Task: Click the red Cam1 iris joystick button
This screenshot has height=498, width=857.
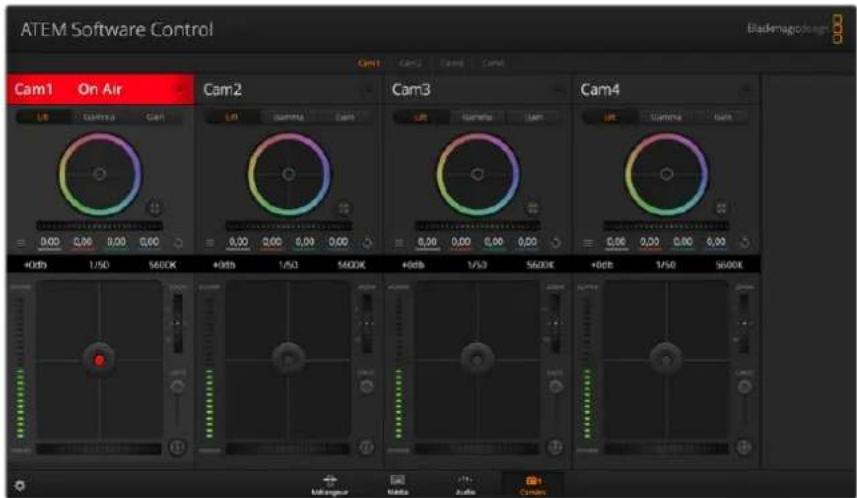Action: coord(99,360)
